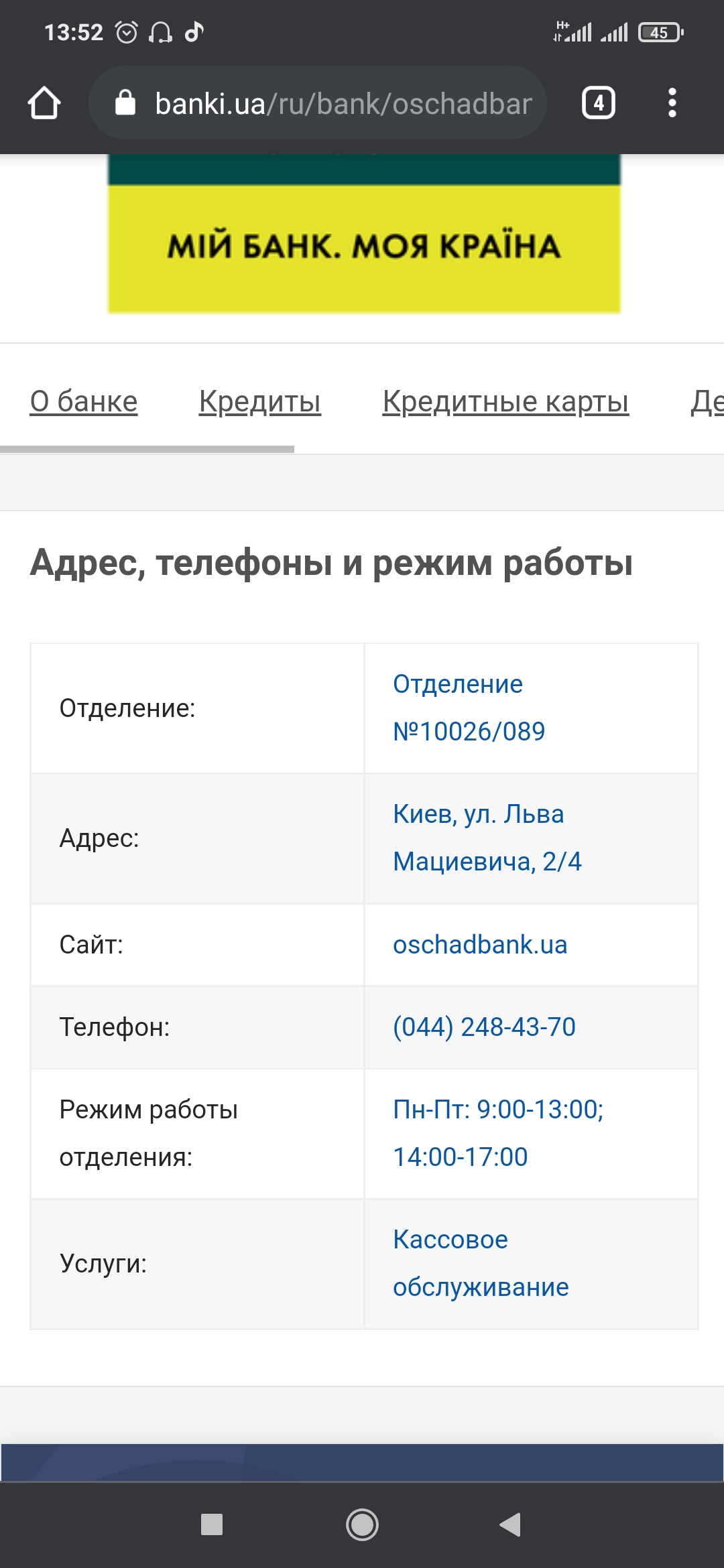Tap the alarm icon in status bar
The image size is (724, 1568).
127,32
